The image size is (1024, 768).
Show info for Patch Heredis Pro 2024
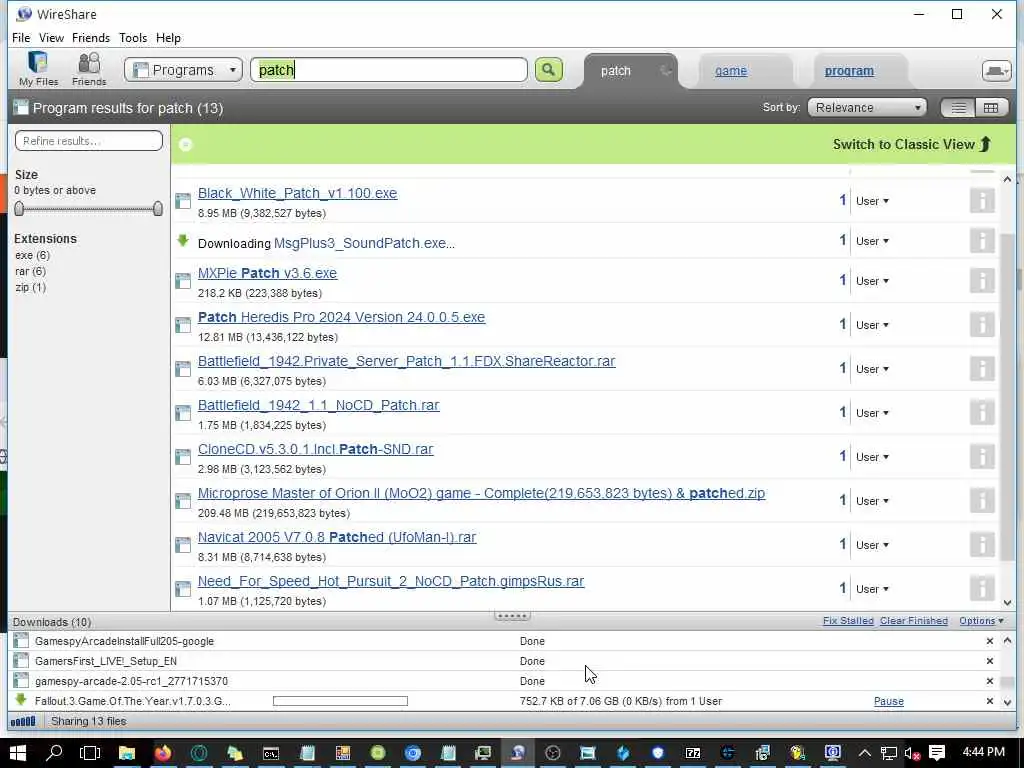[x=982, y=325]
